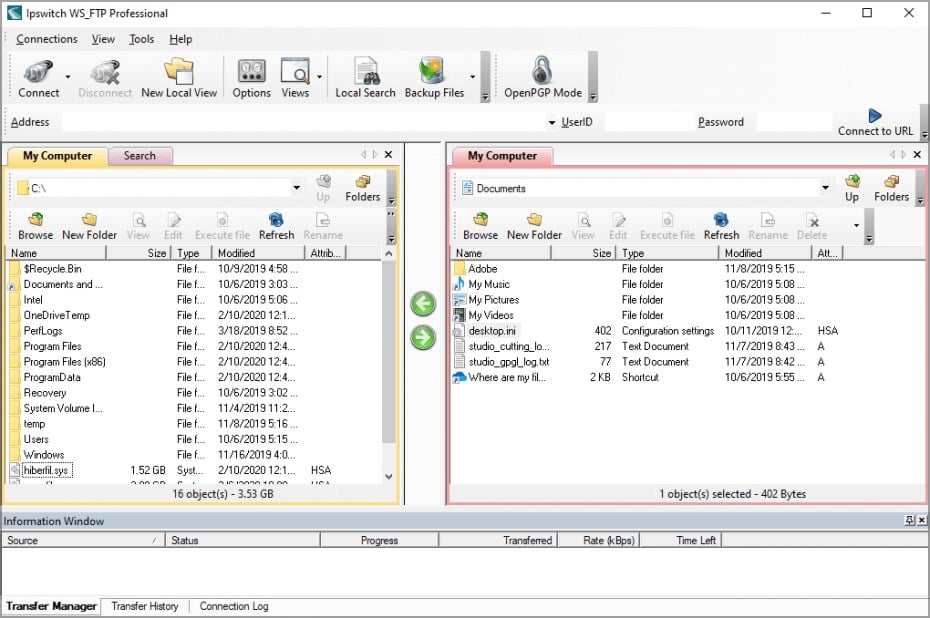Image resolution: width=930 pixels, height=618 pixels.
Task: Click Folders in the Documents pane
Action: tap(891, 188)
